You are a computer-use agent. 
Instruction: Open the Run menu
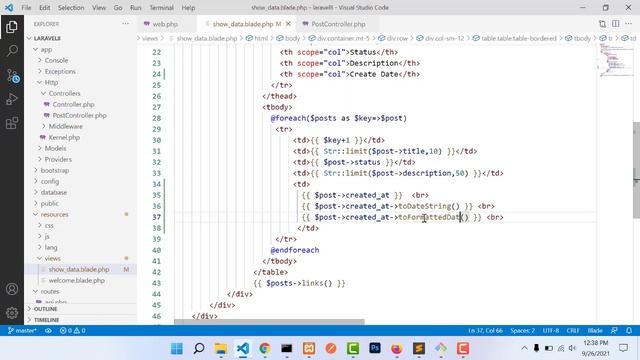(x=136, y=8)
